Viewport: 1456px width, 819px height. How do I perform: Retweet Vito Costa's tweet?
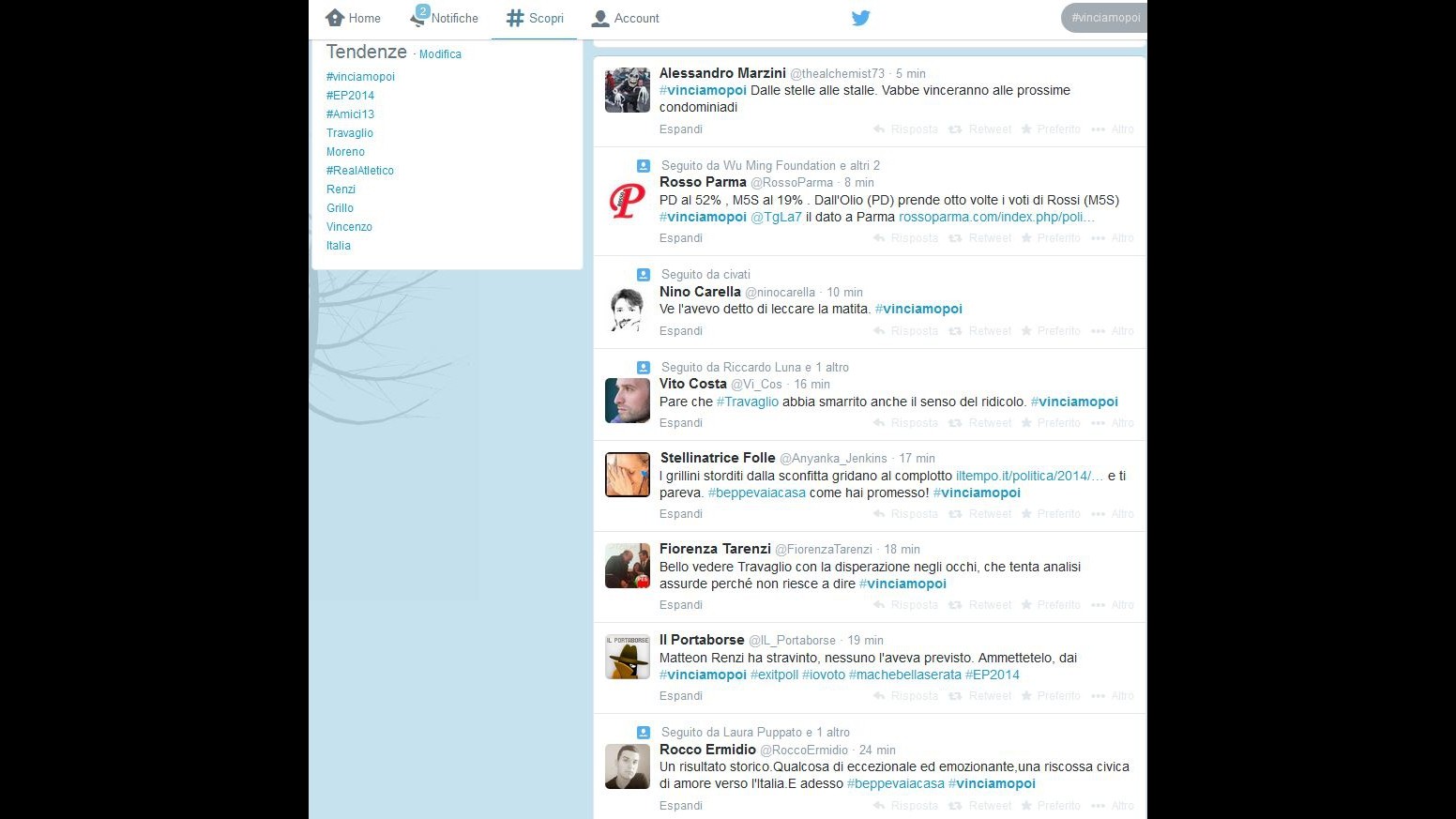click(x=980, y=423)
